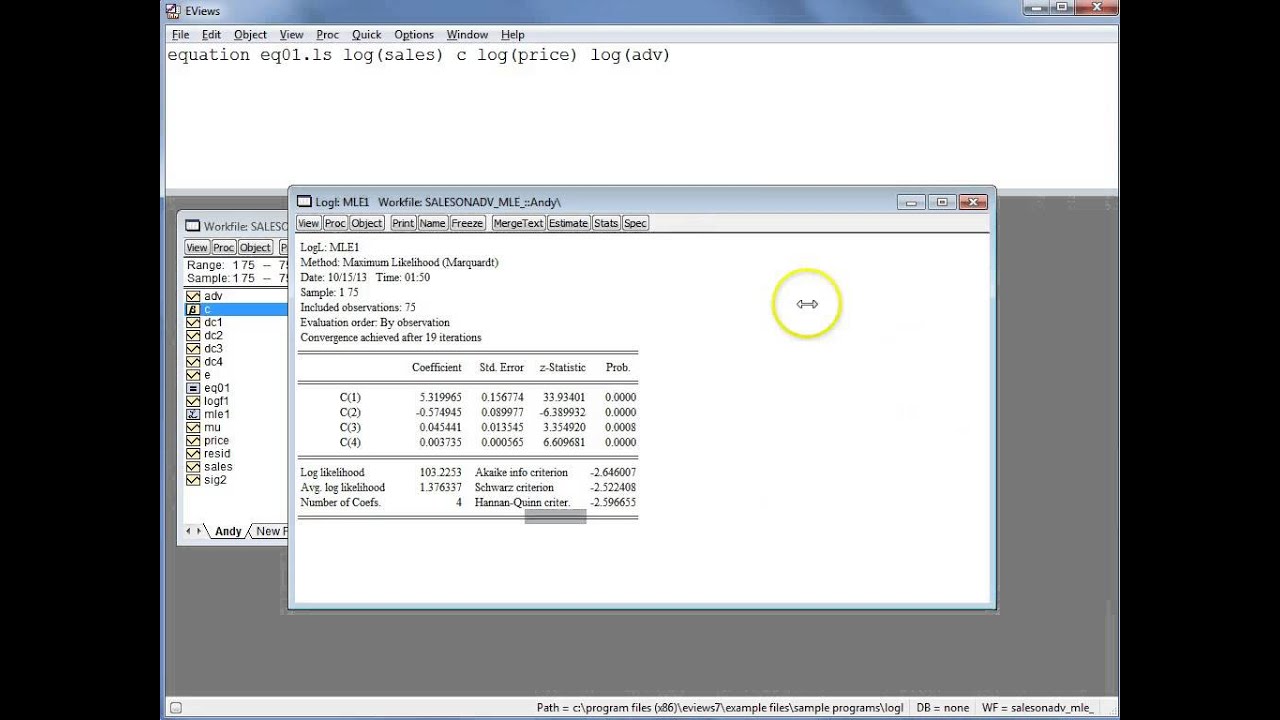Select the mle1 LogL object icon
The height and width of the screenshot is (720, 1280).
coord(193,414)
